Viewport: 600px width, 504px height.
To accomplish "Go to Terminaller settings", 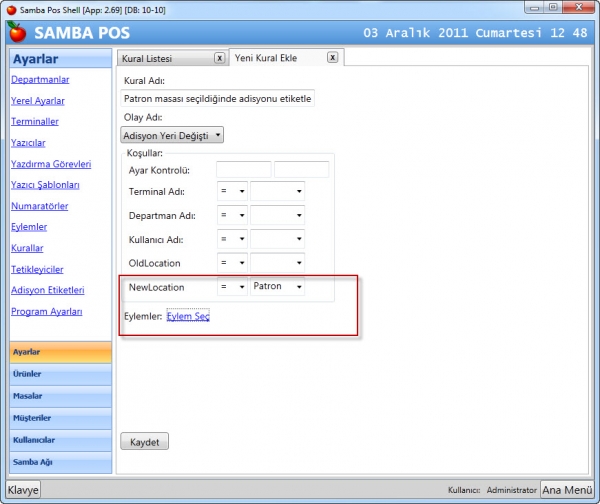I will 35,122.
